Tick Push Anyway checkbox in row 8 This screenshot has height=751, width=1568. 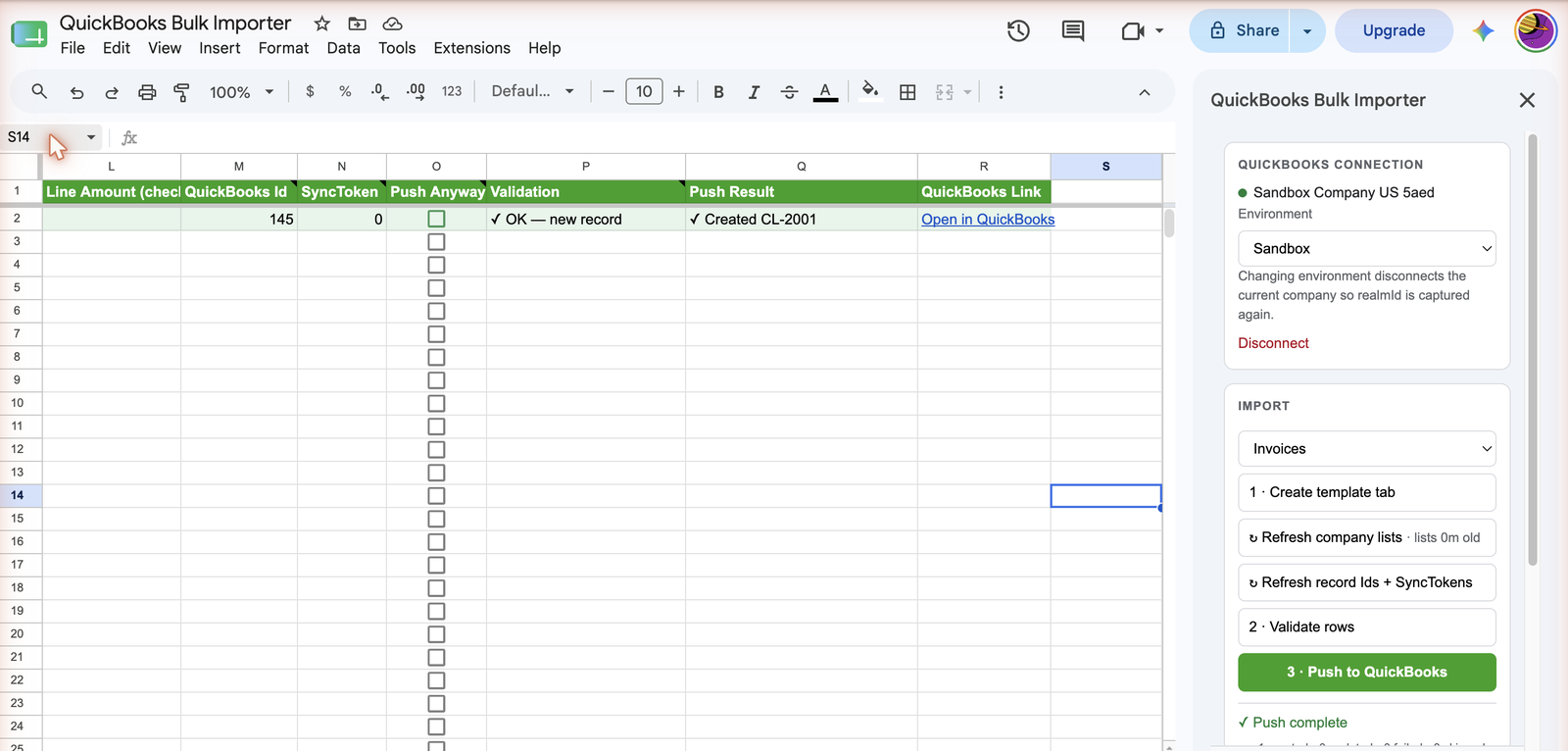pos(436,357)
